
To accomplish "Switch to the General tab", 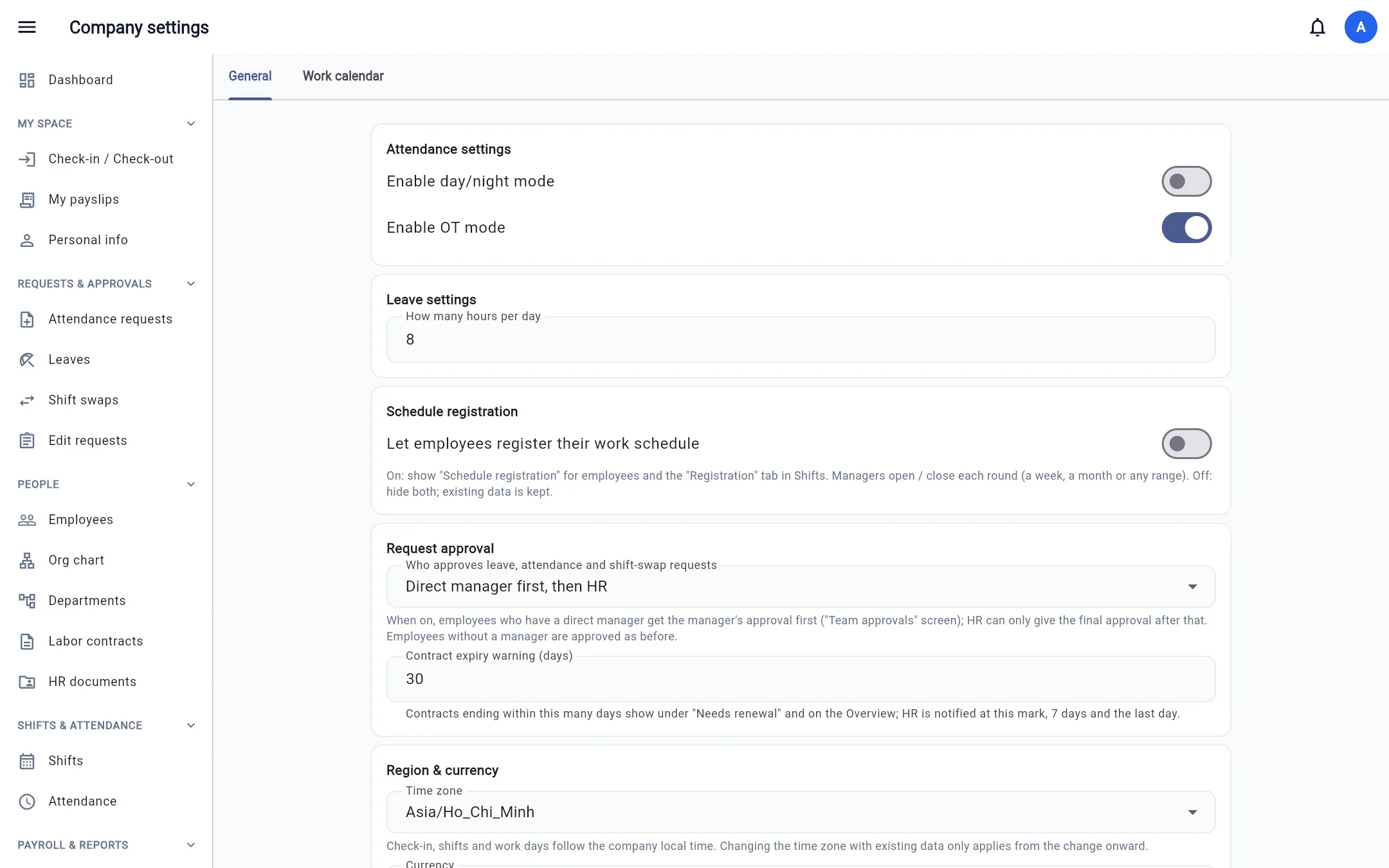I will [250, 76].
